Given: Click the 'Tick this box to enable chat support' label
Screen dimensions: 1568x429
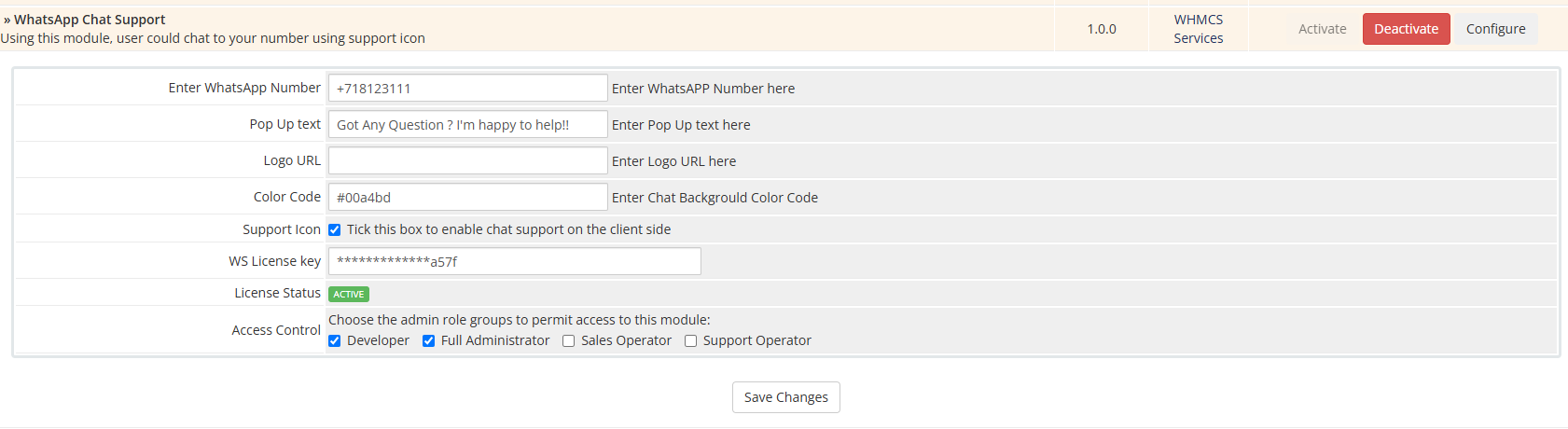Looking at the screenshot, I should pos(508,229).
